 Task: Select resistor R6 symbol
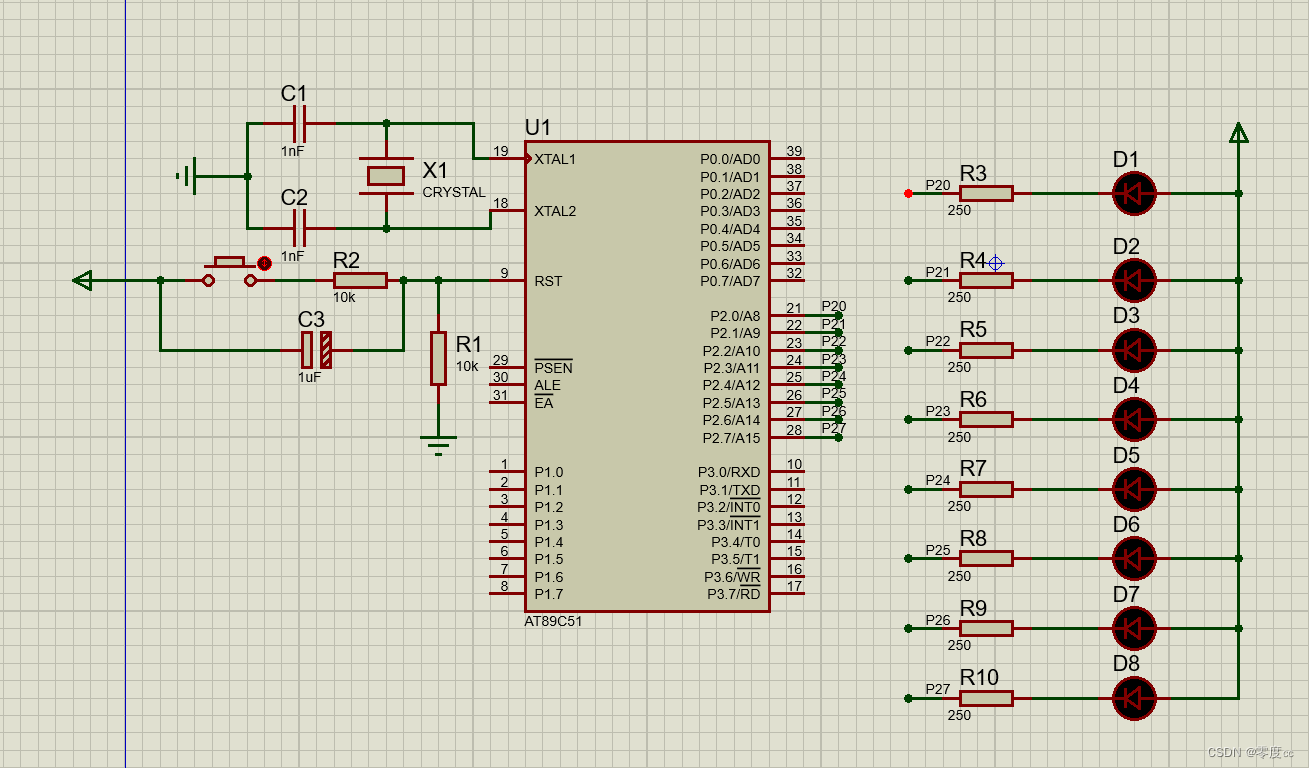[986, 419]
